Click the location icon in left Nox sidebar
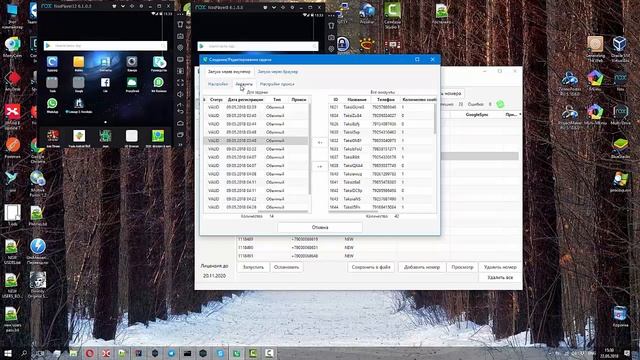Screen dimensions: 640x360 pyautogui.click(x=180, y=47)
